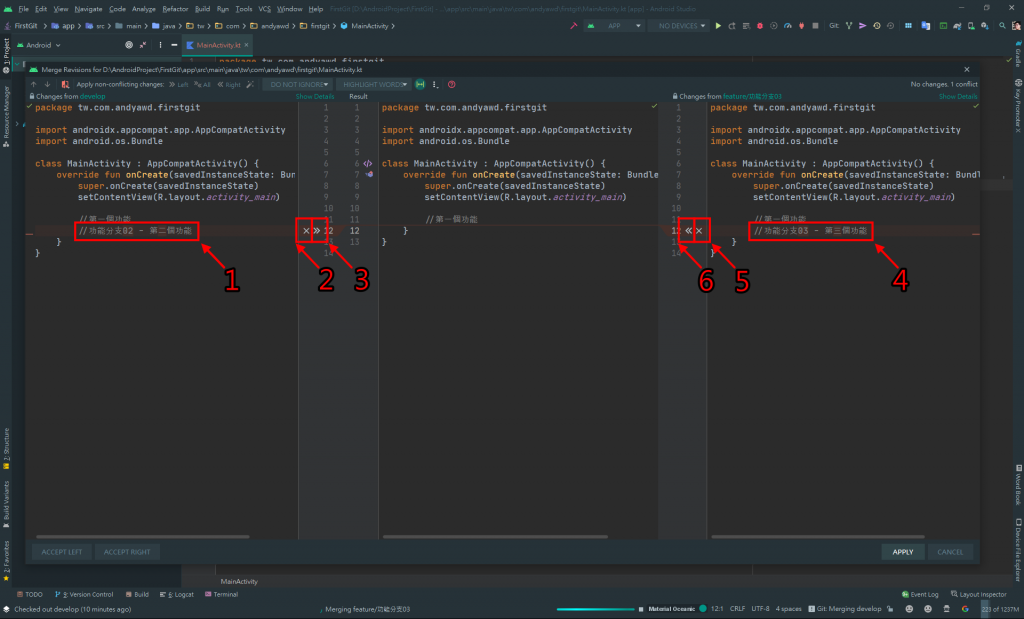
Task: Start debugging with the bug icon
Action: (760, 26)
